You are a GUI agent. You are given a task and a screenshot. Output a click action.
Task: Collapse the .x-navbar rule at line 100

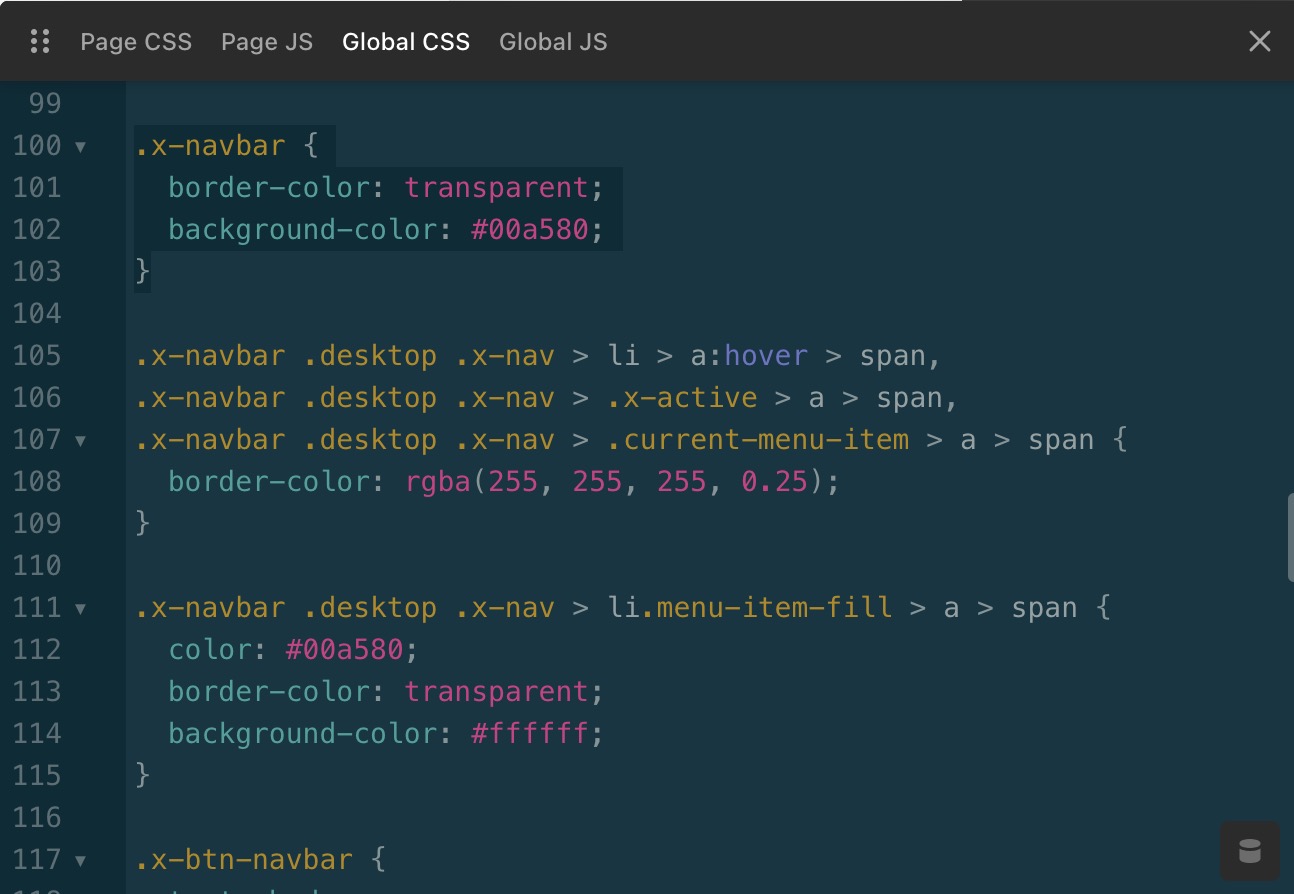coord(80,147)
